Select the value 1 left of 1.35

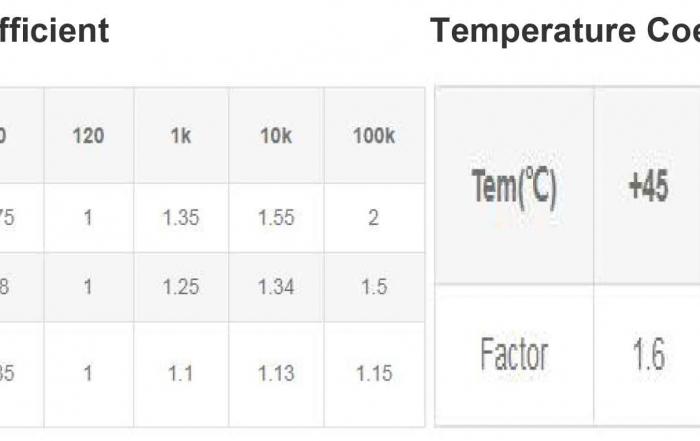click(x=88, y=218)
